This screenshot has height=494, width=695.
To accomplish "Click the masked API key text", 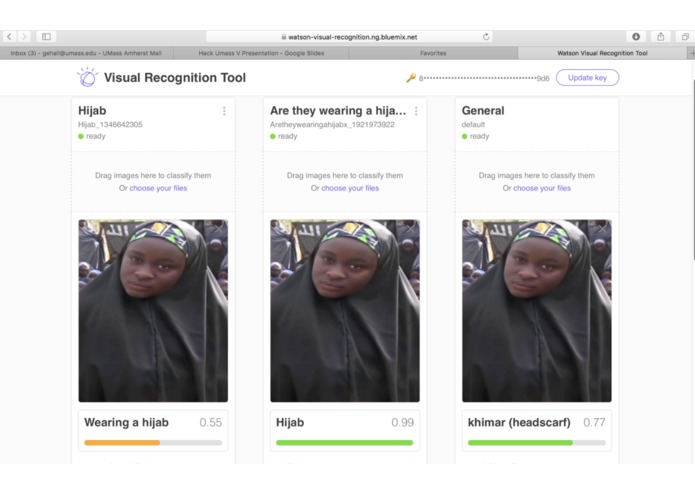I will [484, 78].
